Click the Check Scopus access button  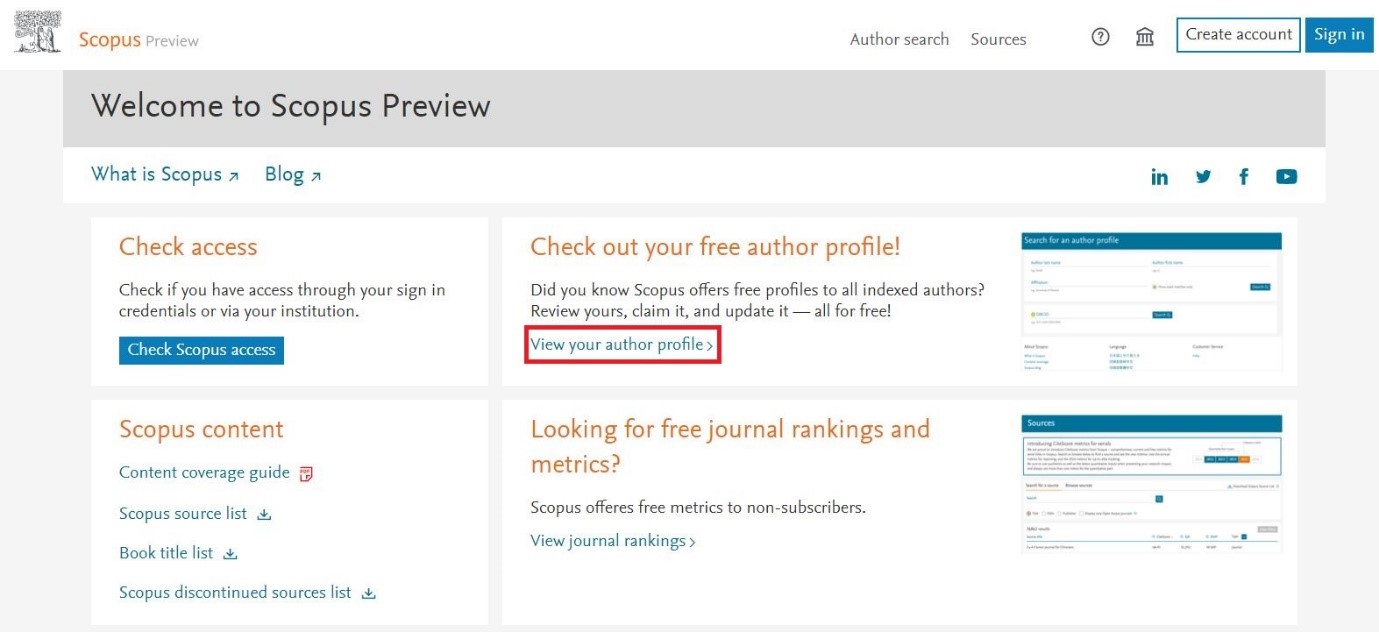[201, 350]
